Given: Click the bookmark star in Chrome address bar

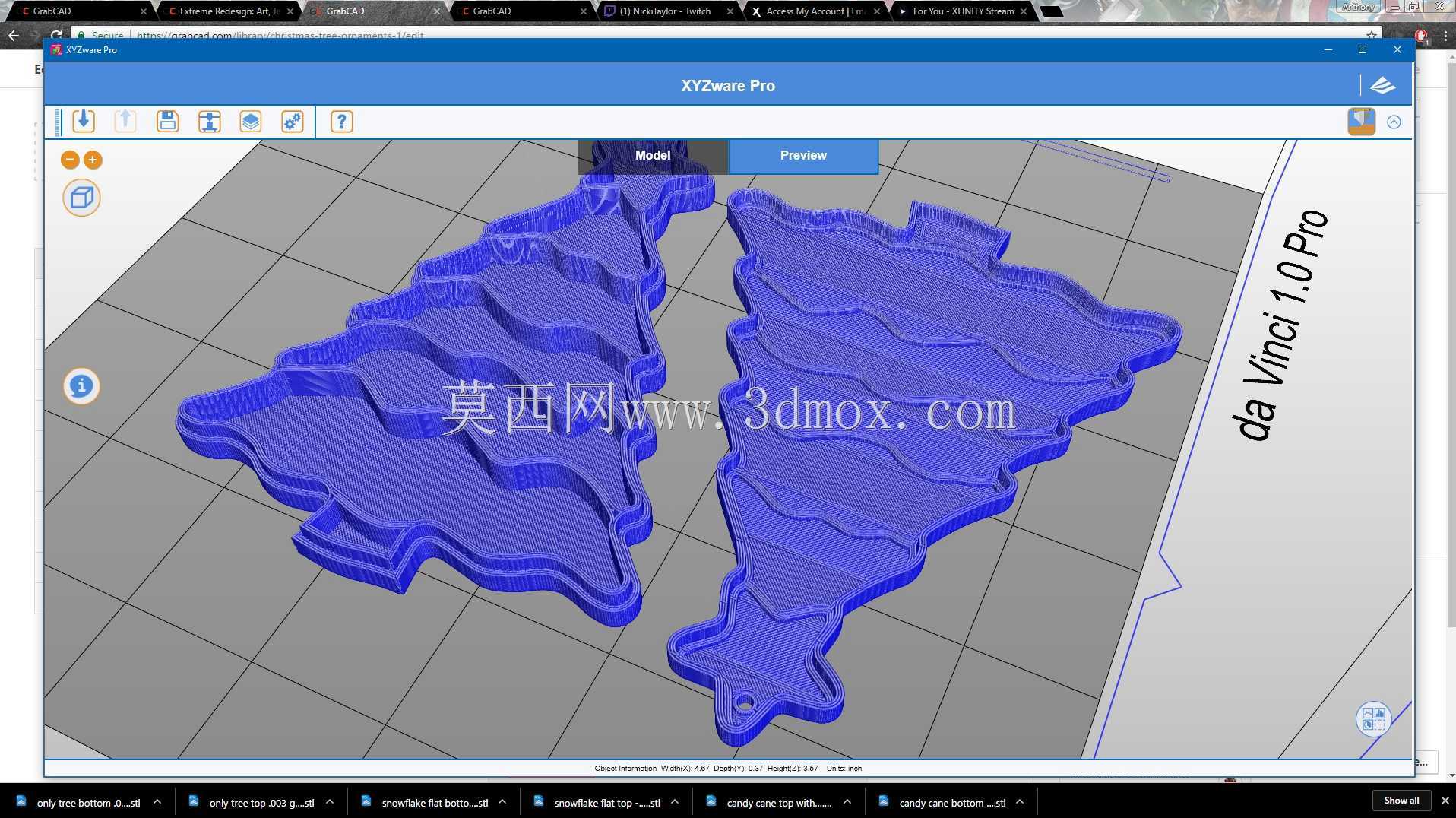Looking at the screenshot, I should pyautogui.click(x=1371, y=35).
